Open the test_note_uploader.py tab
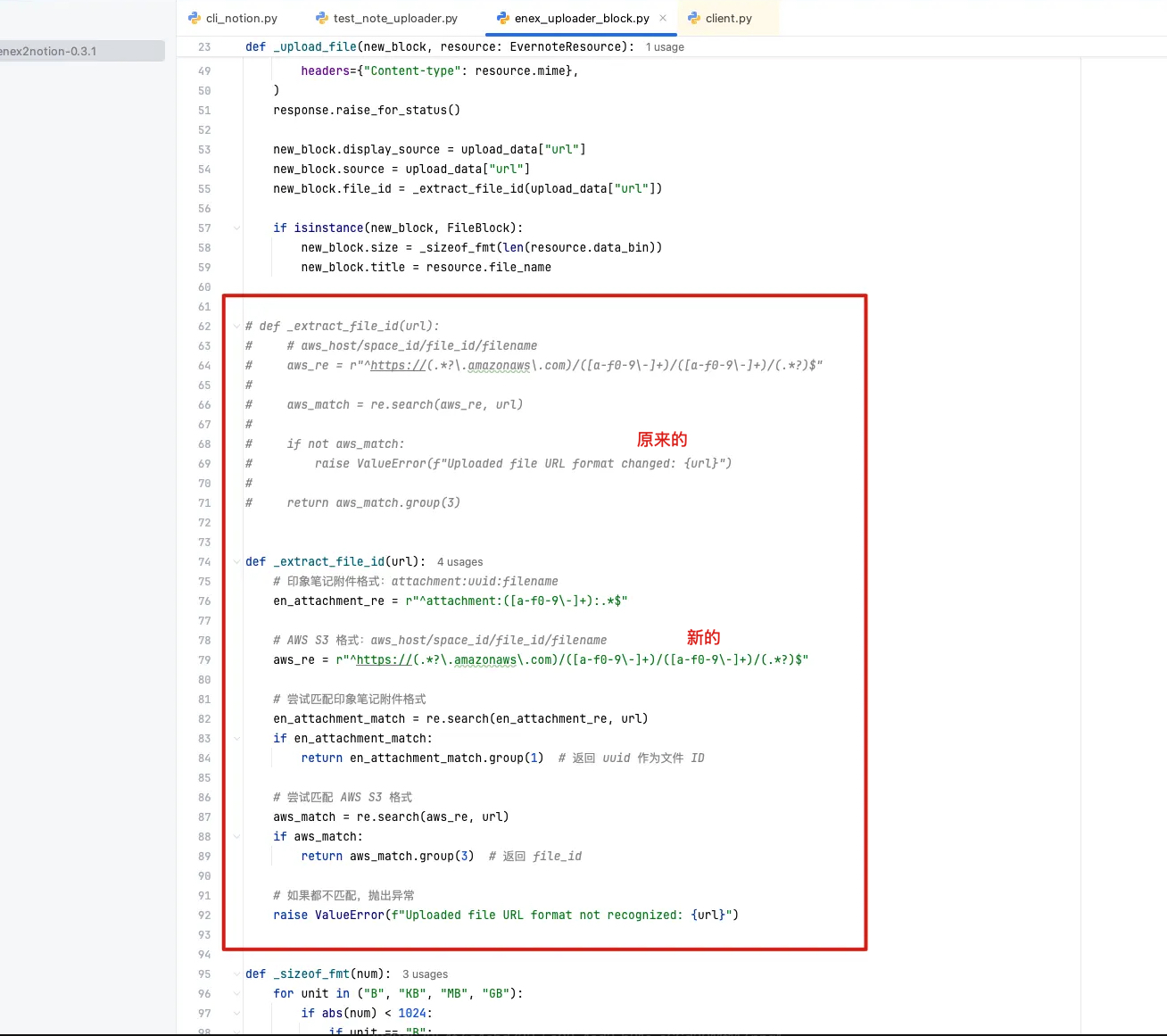This screenshot has width=1167, height=1036. click(x=394, y=18)
